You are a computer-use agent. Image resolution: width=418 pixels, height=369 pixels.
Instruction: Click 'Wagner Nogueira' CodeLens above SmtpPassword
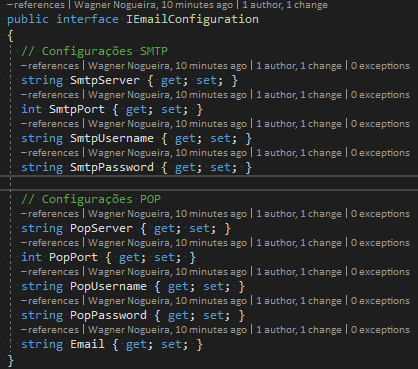tap(167, 153)
